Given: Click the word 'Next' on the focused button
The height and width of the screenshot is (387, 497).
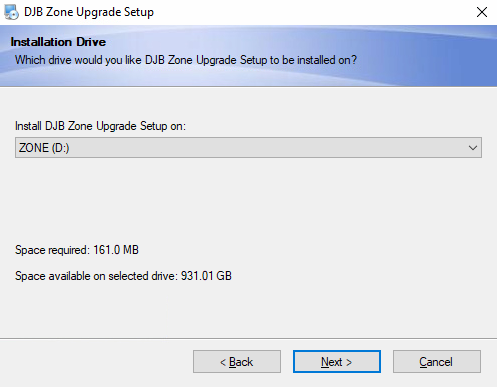Looking at the screenshot, I should click(332, 362).
